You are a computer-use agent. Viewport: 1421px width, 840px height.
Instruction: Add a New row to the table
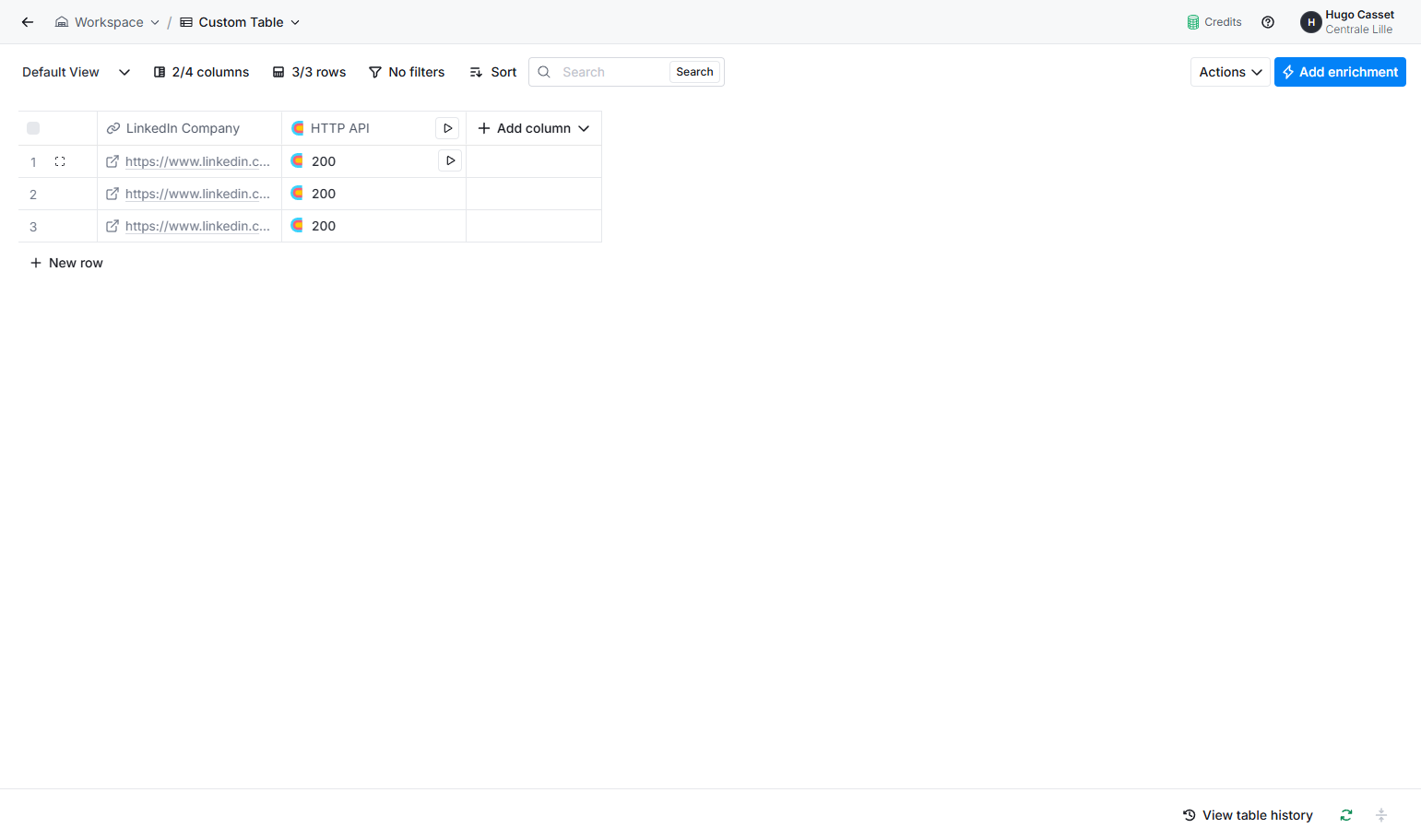[66, 263]
